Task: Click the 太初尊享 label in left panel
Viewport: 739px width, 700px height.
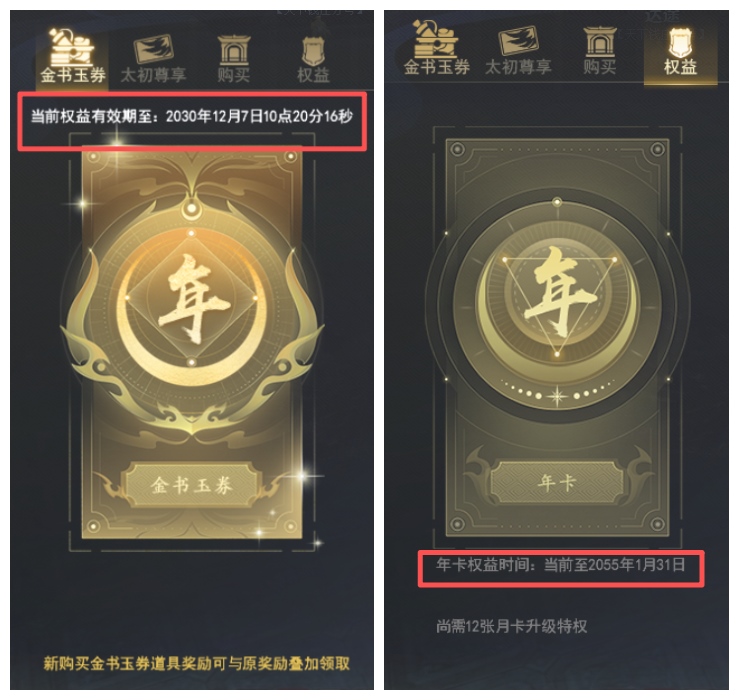Action: click(x=154, y=74)
